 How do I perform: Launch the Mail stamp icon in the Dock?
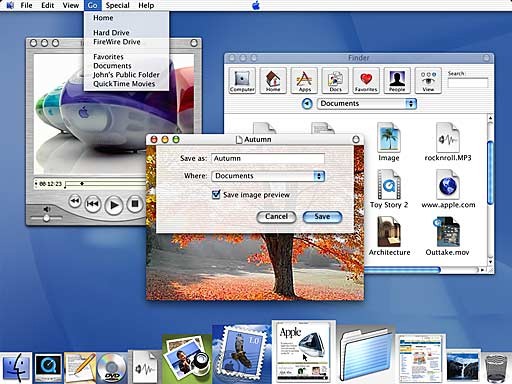241,354
